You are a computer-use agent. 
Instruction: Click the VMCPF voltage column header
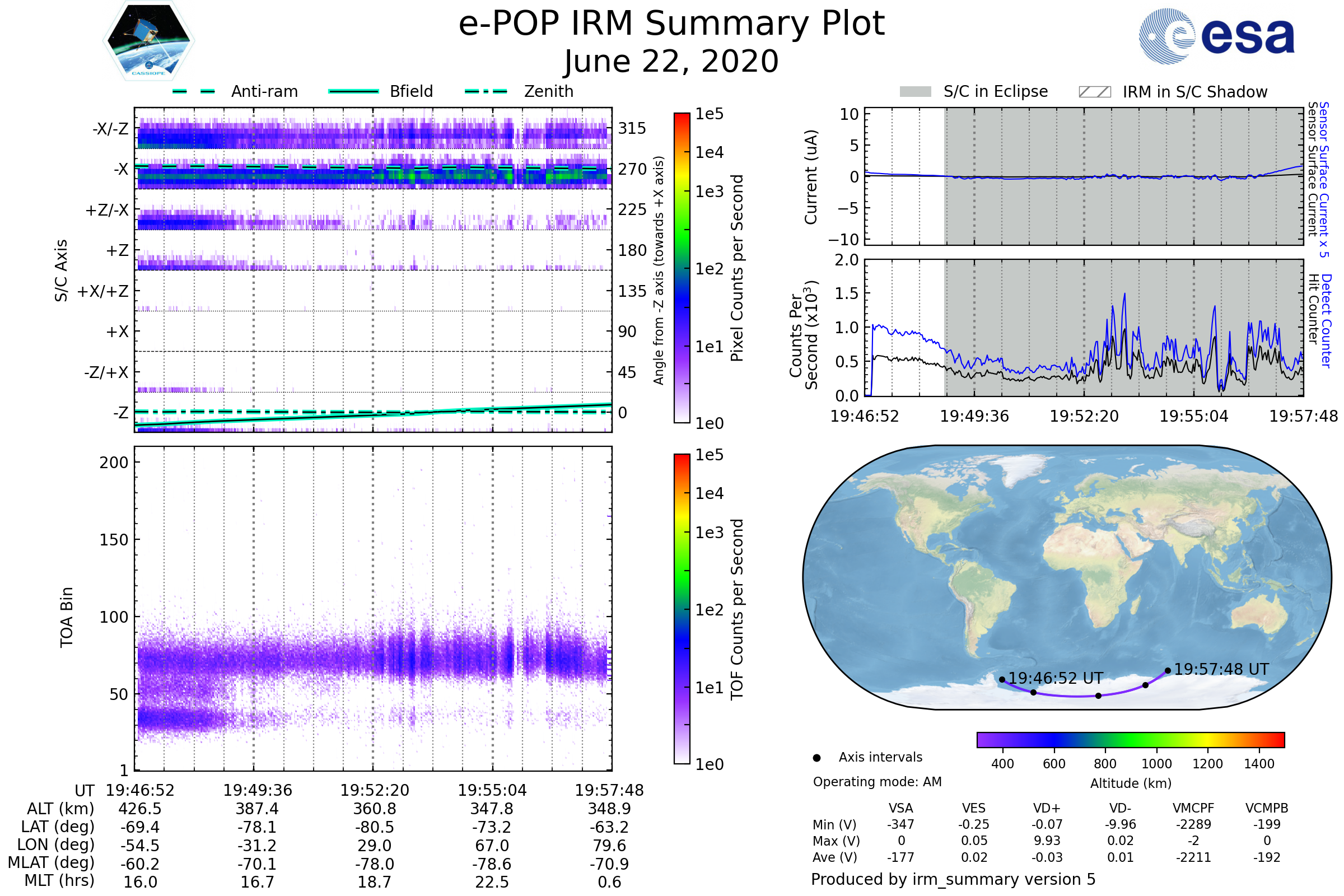point(1193,809)
